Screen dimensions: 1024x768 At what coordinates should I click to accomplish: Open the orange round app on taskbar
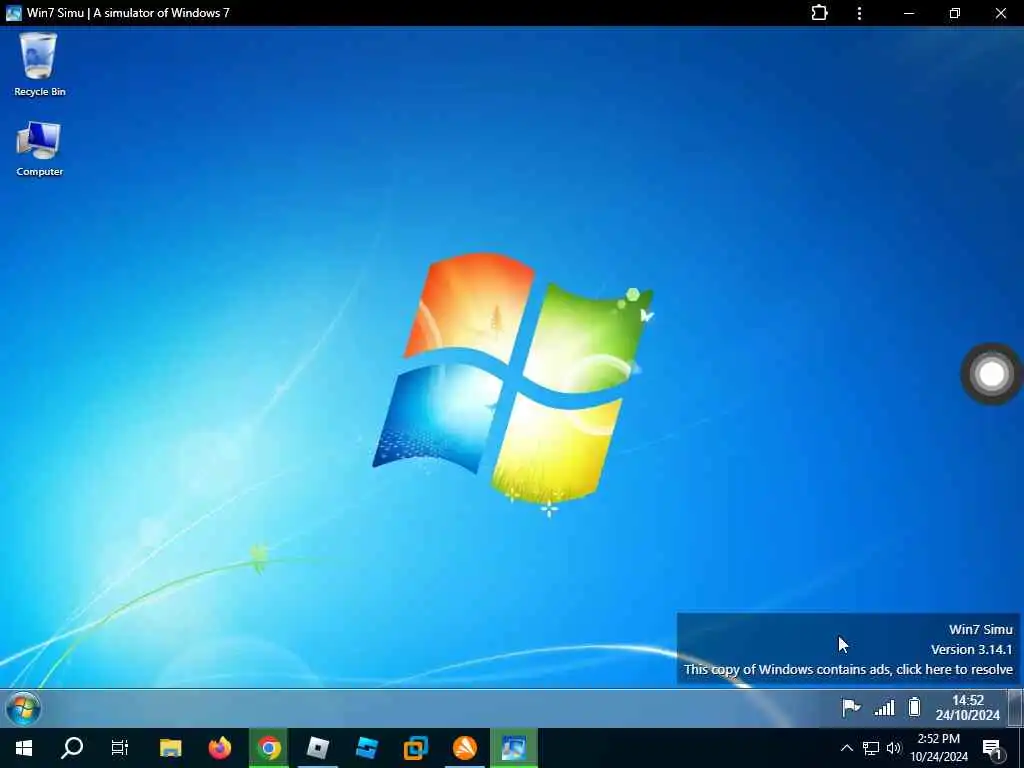tap(465, 748)
